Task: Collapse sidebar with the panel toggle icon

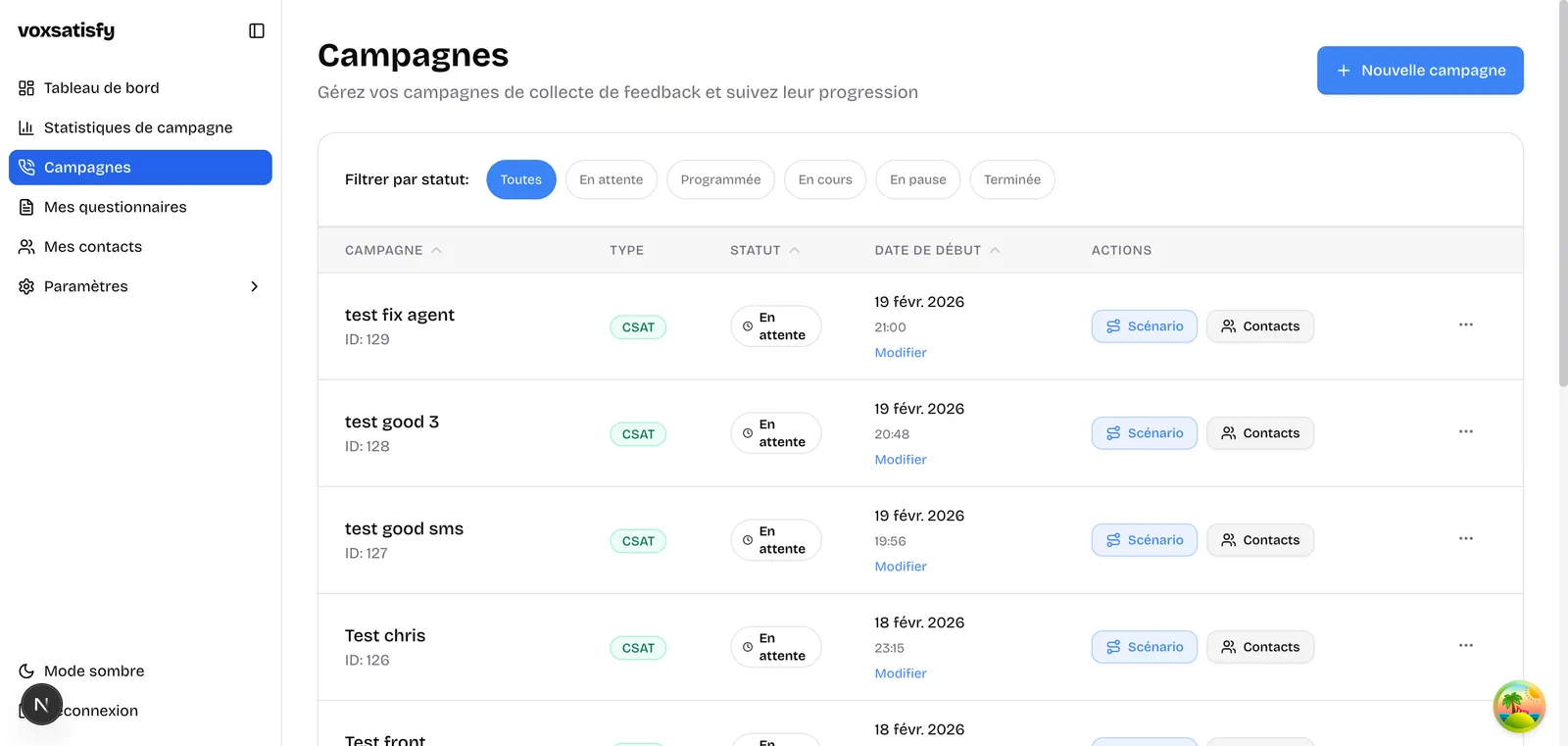Action: [257, 31]
